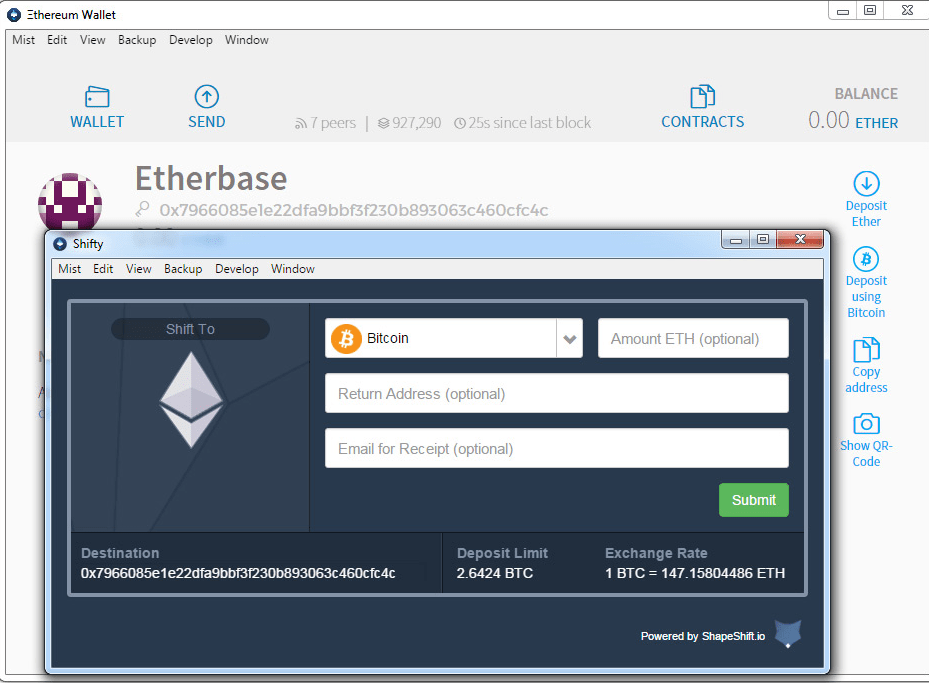929x683 pixels.
Task: Click the clock icon for last block
Action: tap(460, 123)
